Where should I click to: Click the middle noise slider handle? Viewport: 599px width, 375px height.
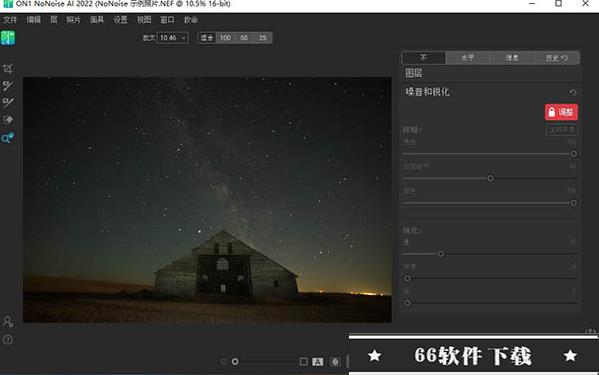click(491, 178)
